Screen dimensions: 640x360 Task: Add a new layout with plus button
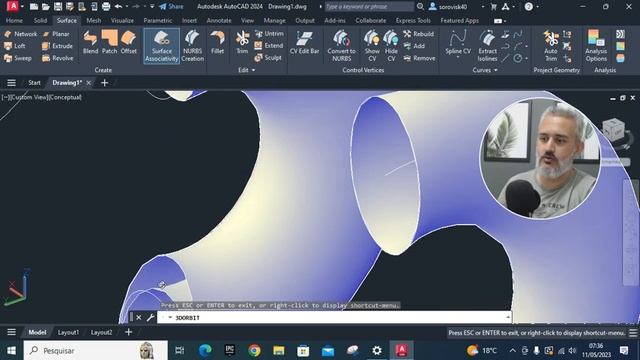[129, 332]
